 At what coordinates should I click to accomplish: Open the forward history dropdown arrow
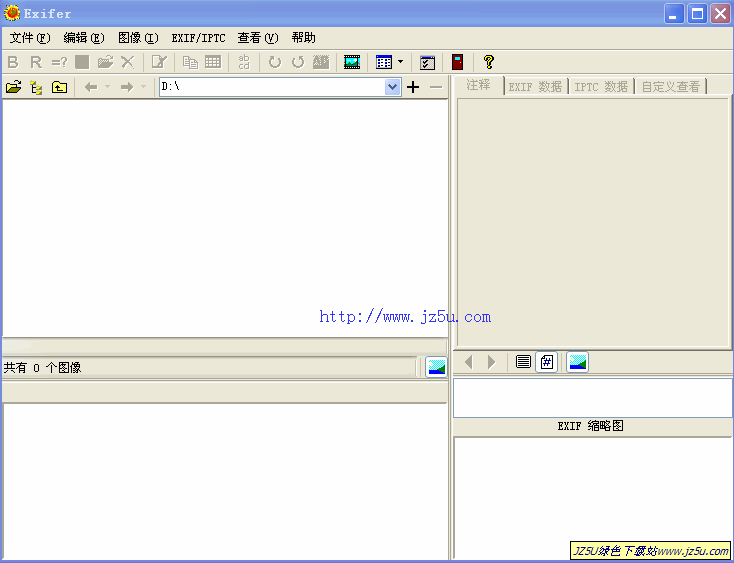(x=144, y=87)
